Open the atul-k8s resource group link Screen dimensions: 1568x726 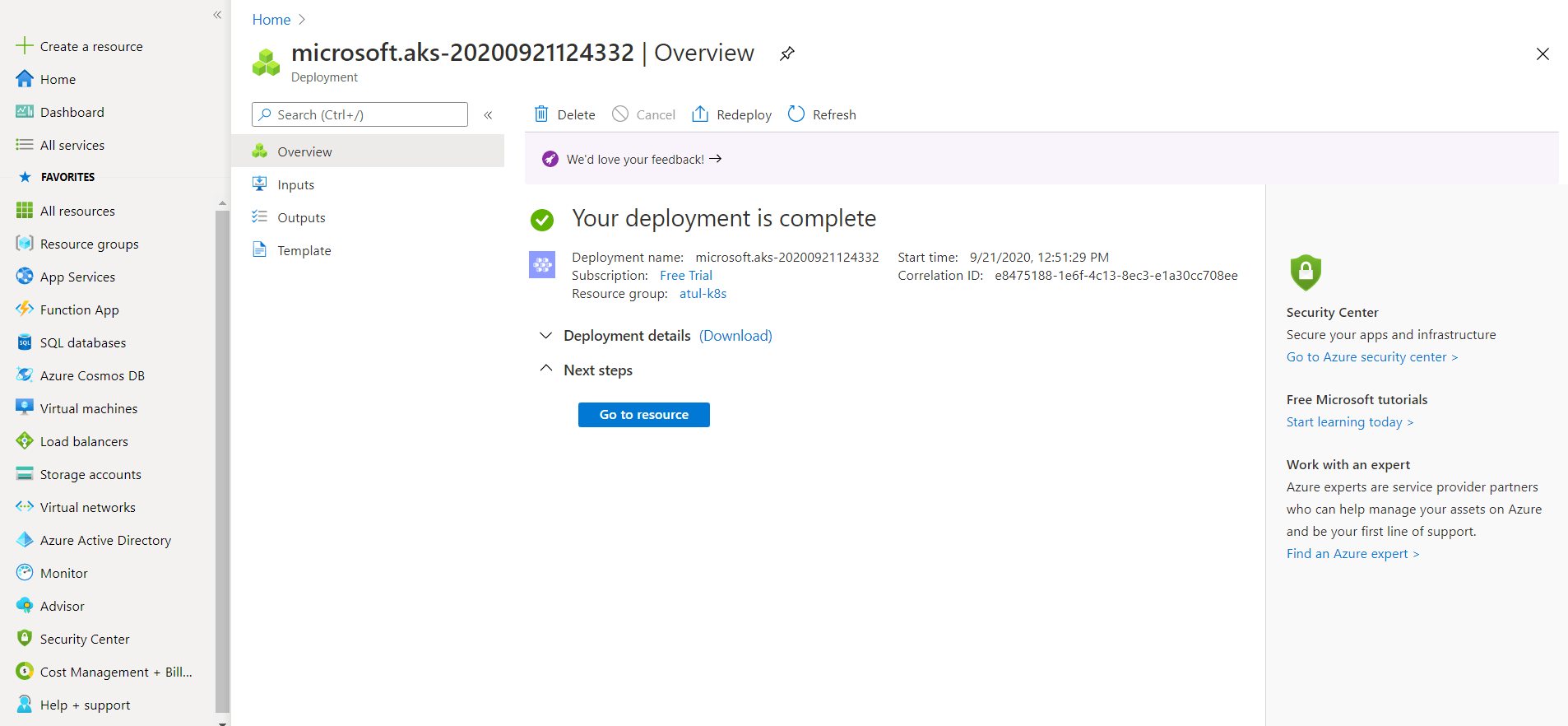point(703,294)
